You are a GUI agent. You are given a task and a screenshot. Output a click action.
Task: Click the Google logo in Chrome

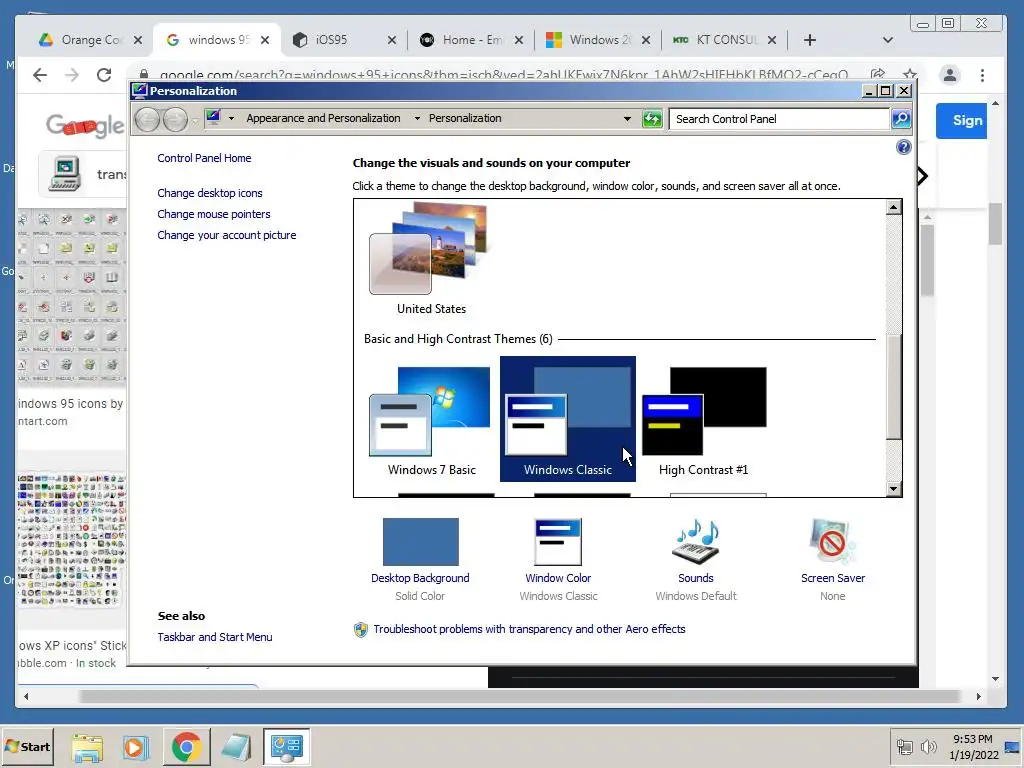pyautogui.click(x=84, y=125)
